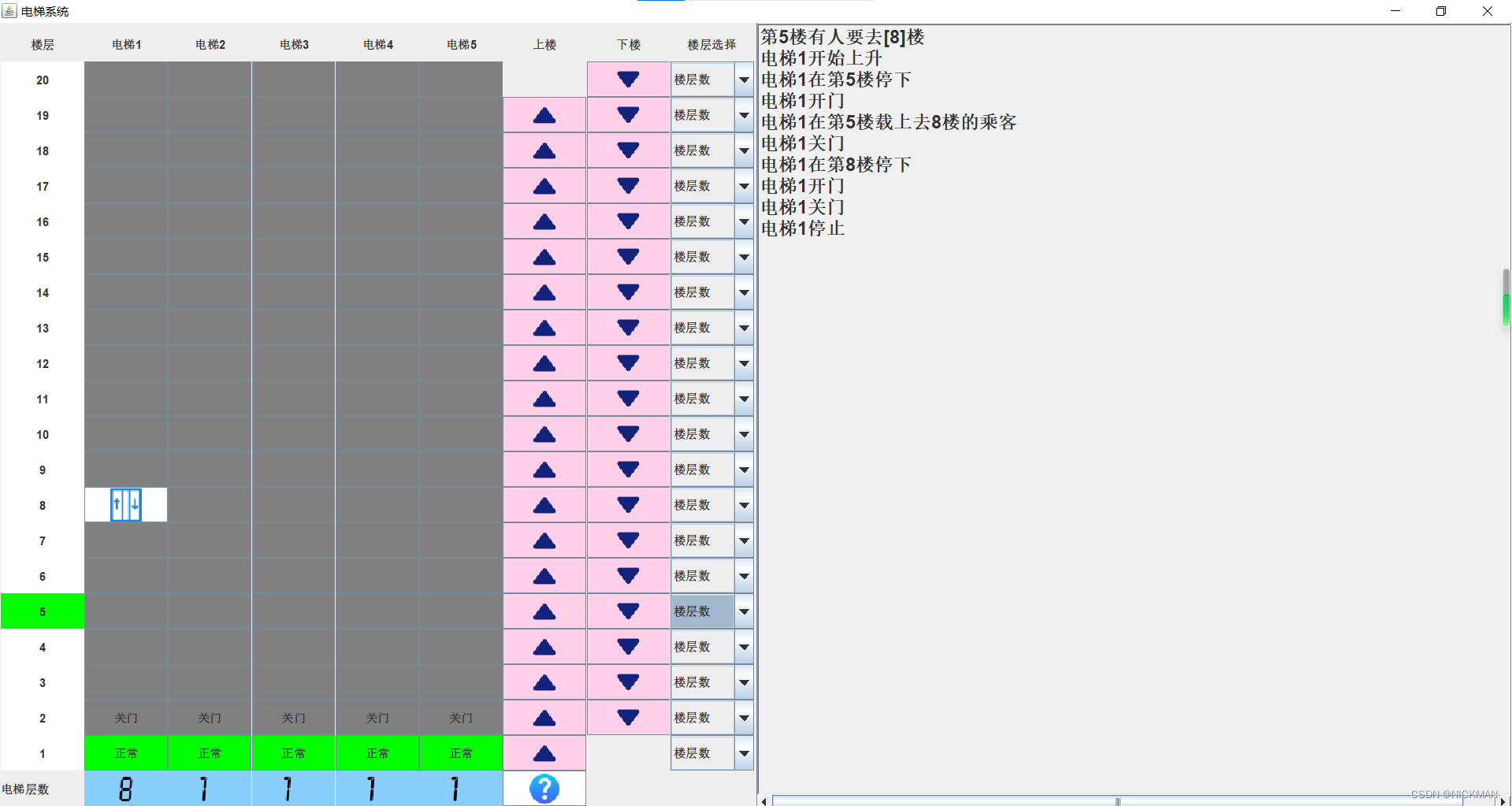This screenshot has width=1512, height=806.
Task: Click the down arrow on floor 8
Action: click(x=628, y=505)
